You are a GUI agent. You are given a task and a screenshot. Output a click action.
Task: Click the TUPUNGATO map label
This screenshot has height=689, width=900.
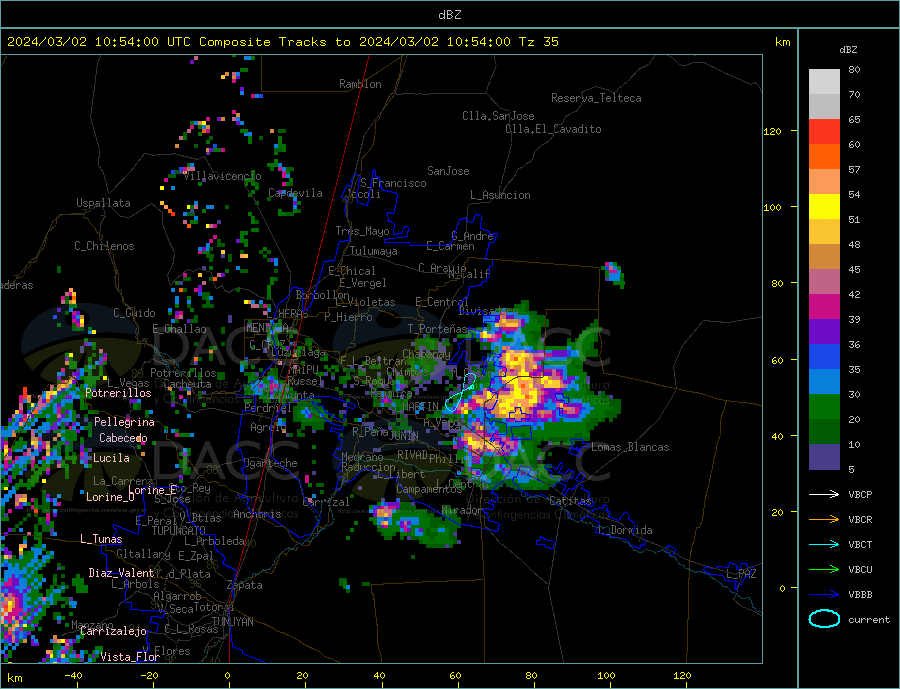coord(179,531)
